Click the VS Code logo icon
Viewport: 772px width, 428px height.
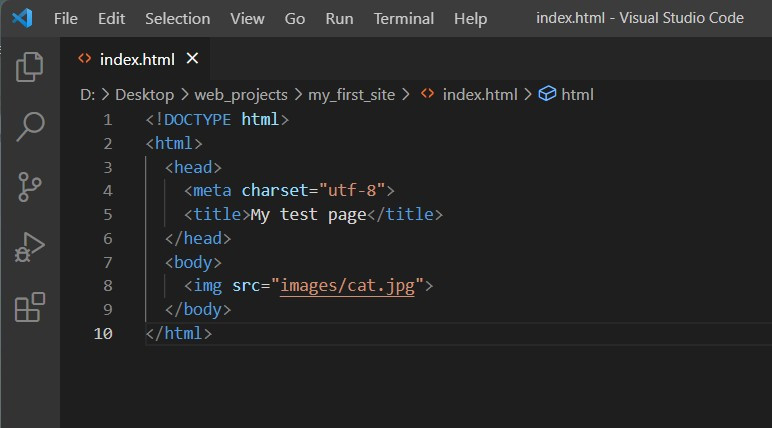(x=22, y=18)
